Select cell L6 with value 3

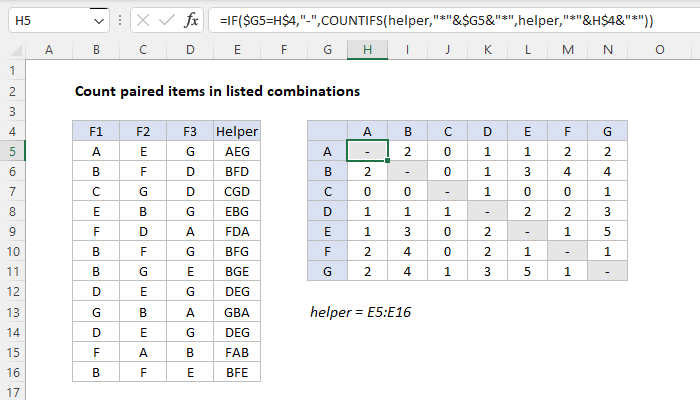pyautogui.click(x=528, y=171)
